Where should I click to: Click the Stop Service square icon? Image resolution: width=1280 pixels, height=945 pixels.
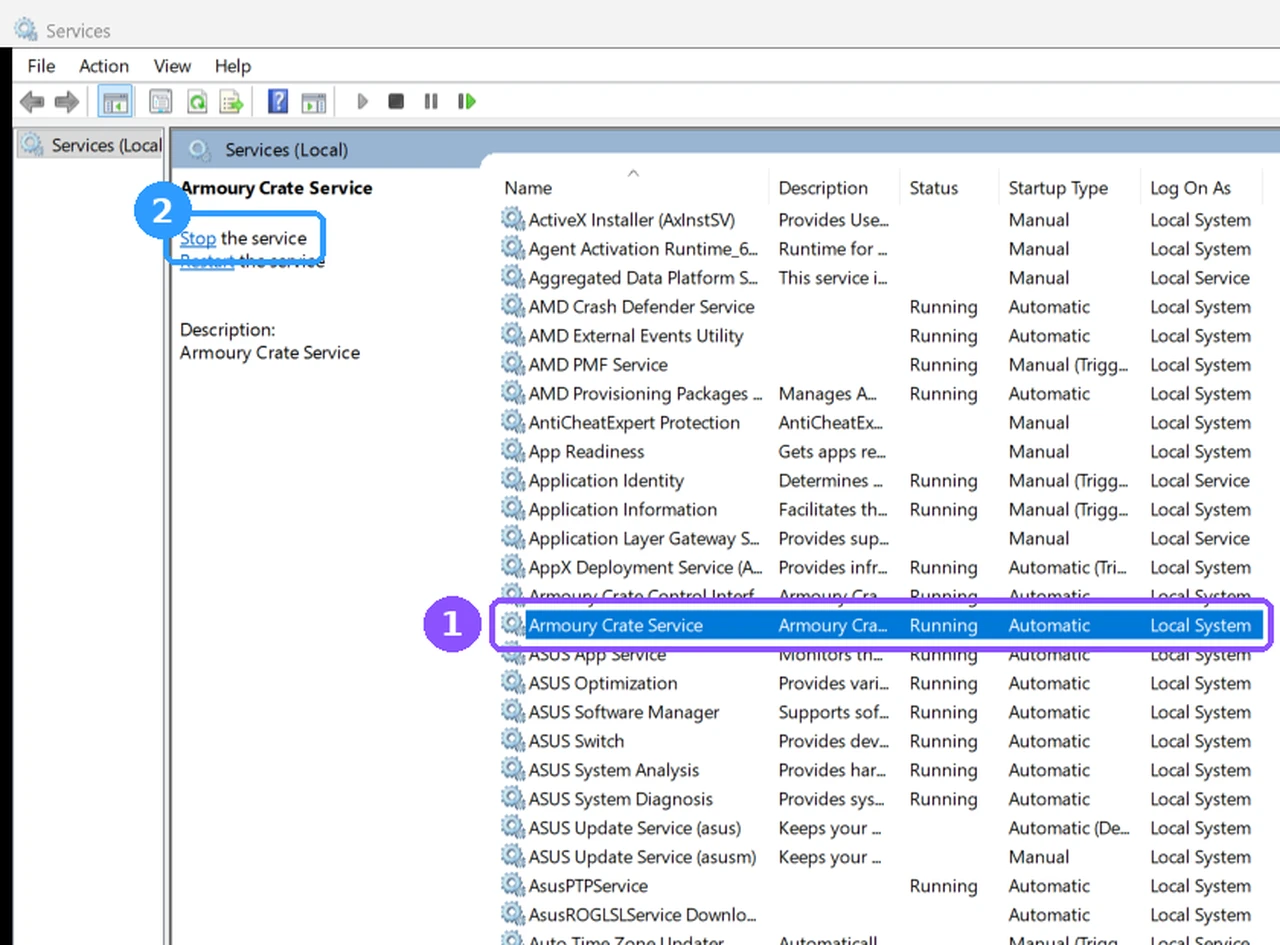point(396,101)
